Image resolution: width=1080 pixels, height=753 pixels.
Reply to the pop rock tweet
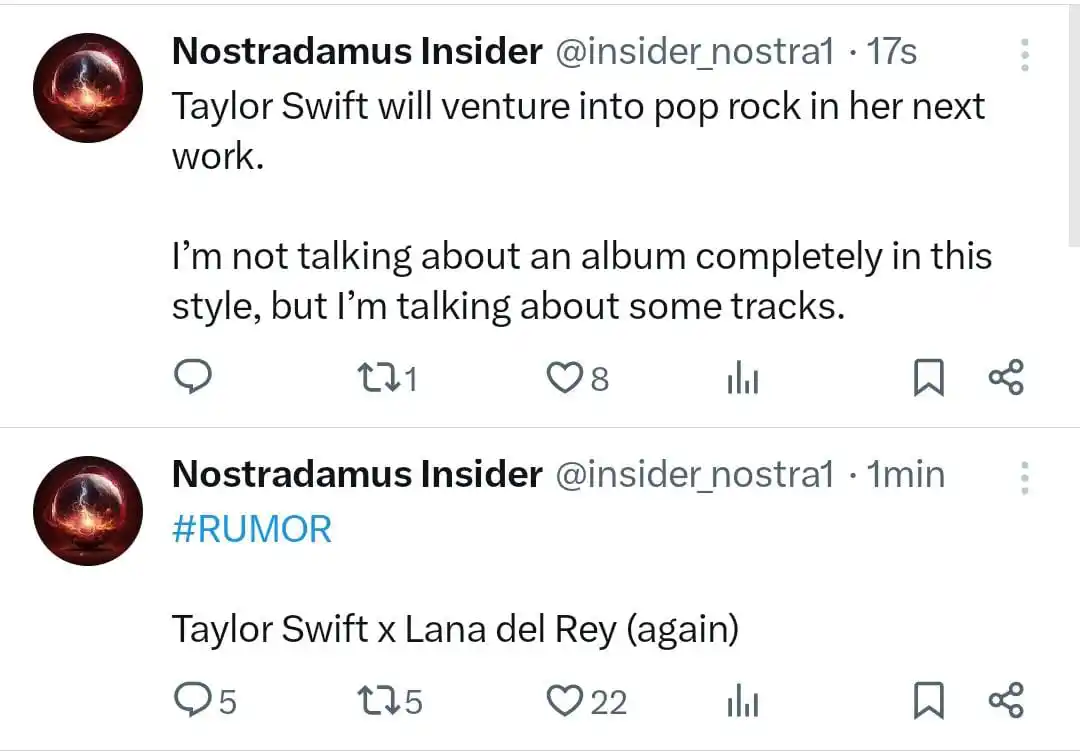tap(192, 377)
